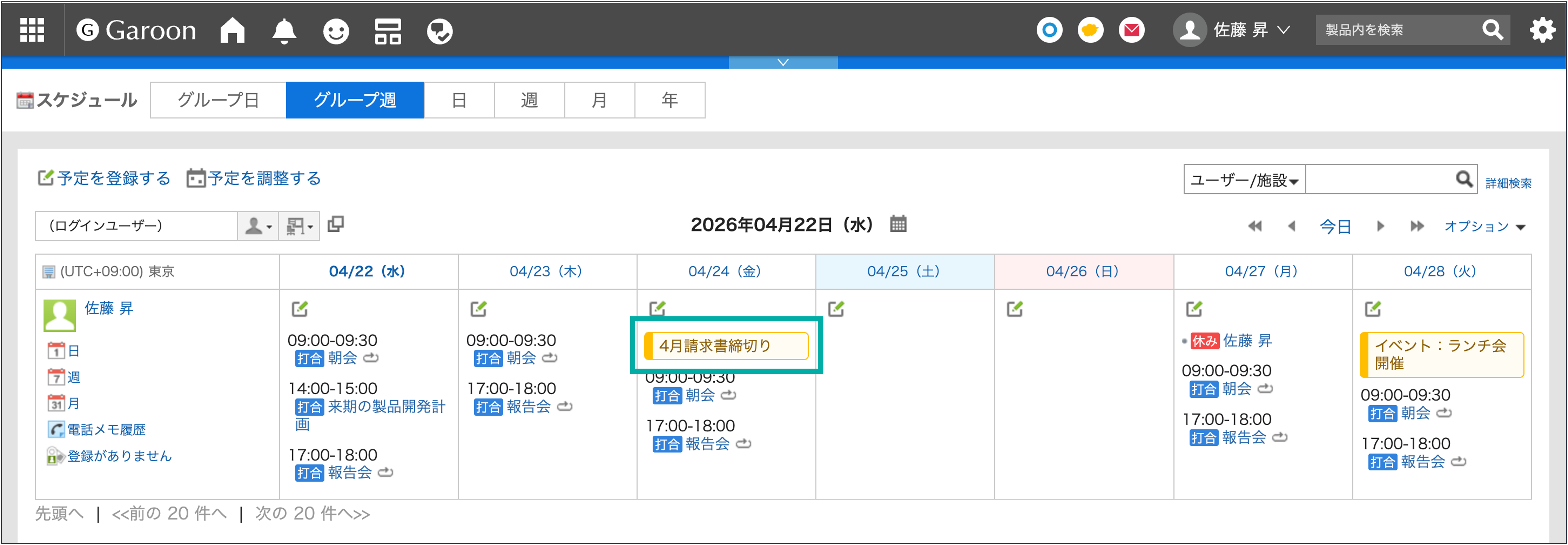Open 4月請求書締切り event
The height and width of the screenshot is (545, 1568).
(726, 346)
